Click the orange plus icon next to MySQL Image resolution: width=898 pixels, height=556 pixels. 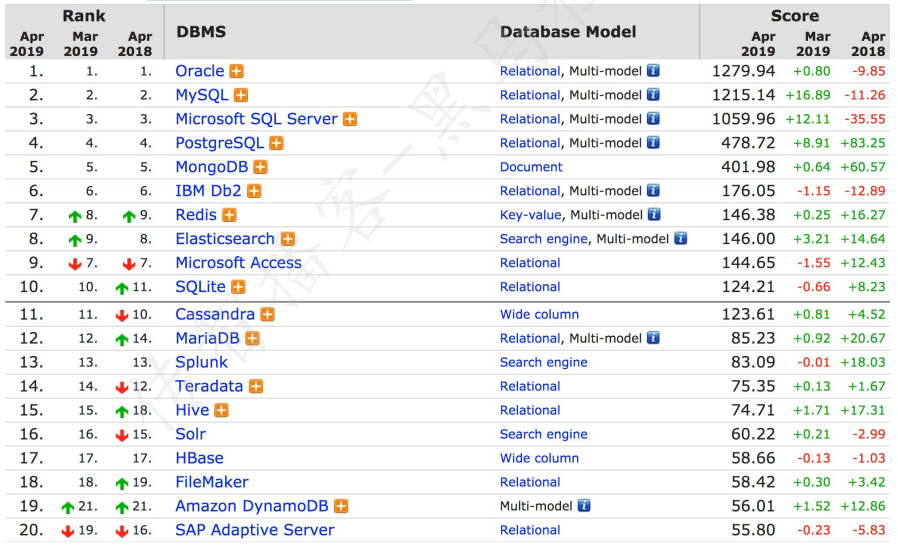(x=241, y=95)
